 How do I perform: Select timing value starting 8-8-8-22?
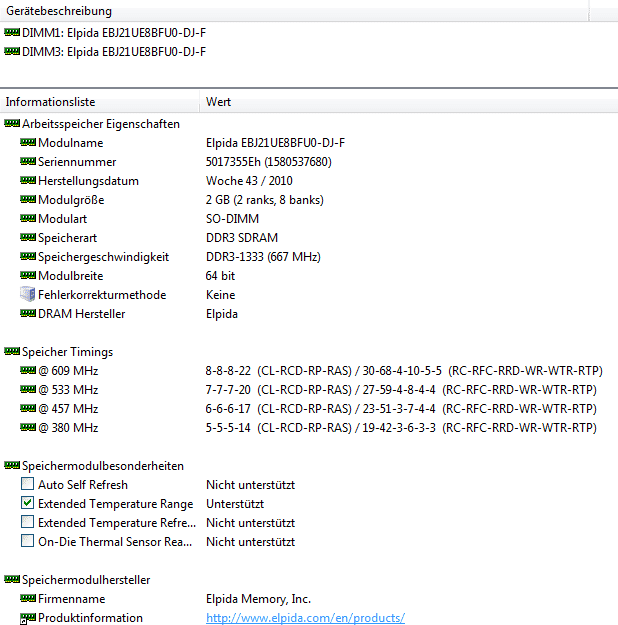pyautogui.click(x=404, y=371)
